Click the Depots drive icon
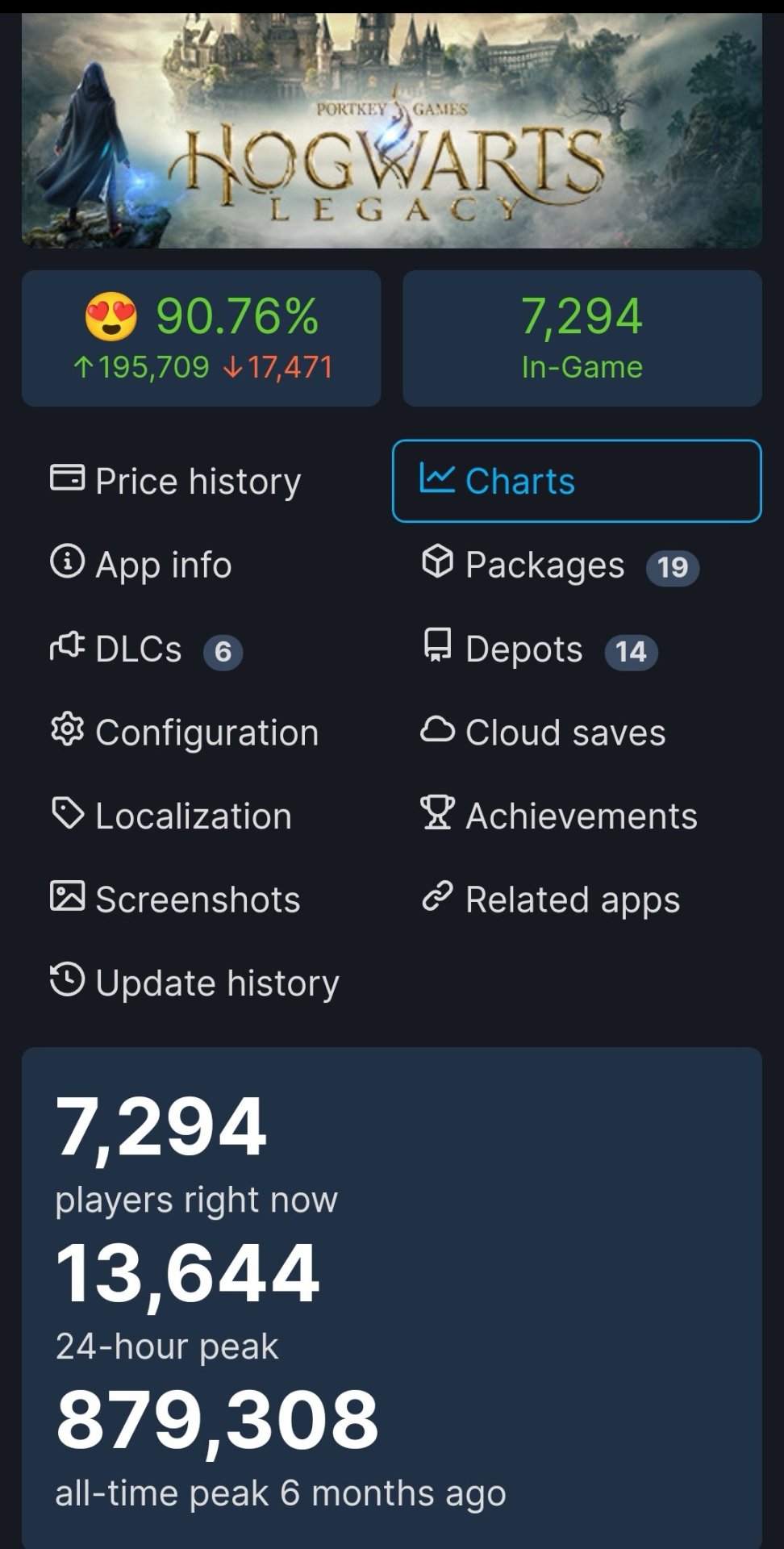Viewport: 784px width, 1549px height. pos(437,645)
